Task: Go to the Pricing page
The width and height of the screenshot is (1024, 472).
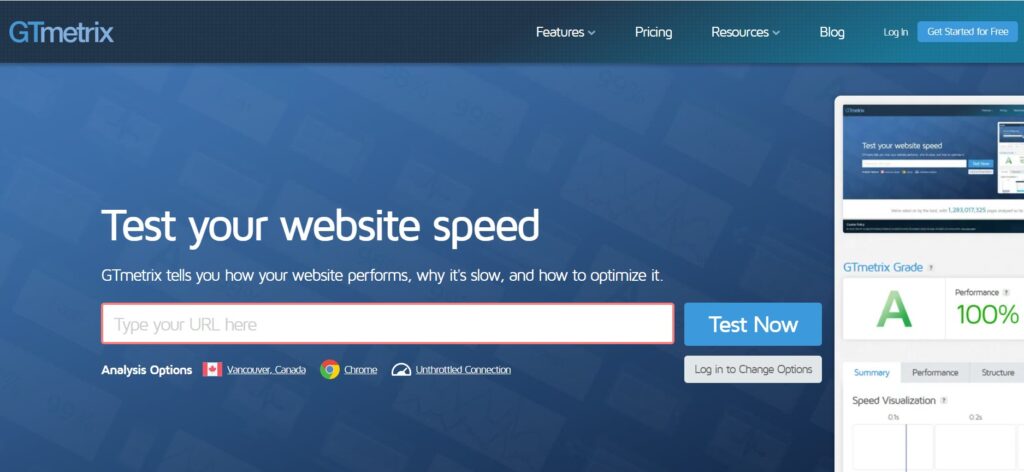Action: (x=653, y=32)
